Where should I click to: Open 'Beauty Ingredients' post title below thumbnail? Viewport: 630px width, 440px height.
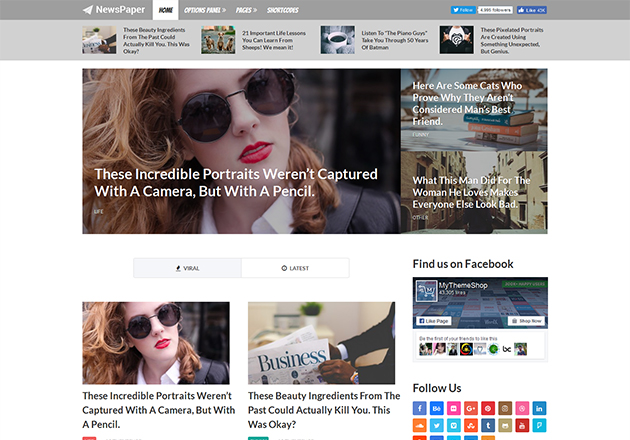pos(324,410)
